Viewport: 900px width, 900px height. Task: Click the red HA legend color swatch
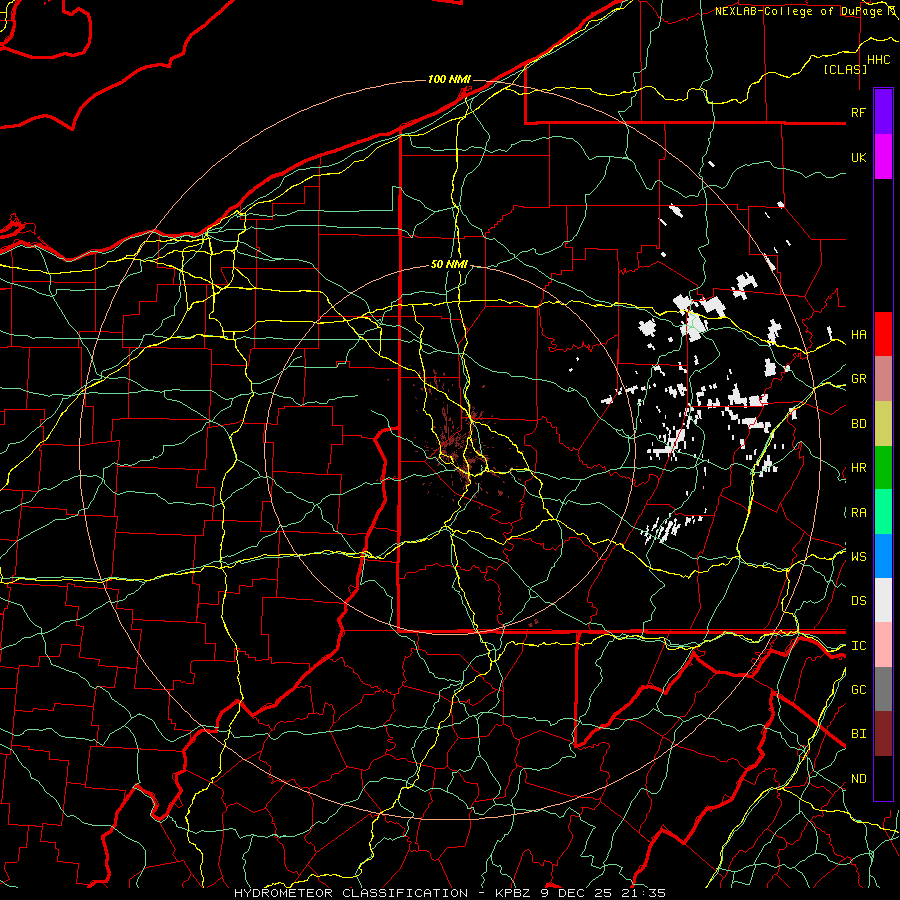(883, 334)
